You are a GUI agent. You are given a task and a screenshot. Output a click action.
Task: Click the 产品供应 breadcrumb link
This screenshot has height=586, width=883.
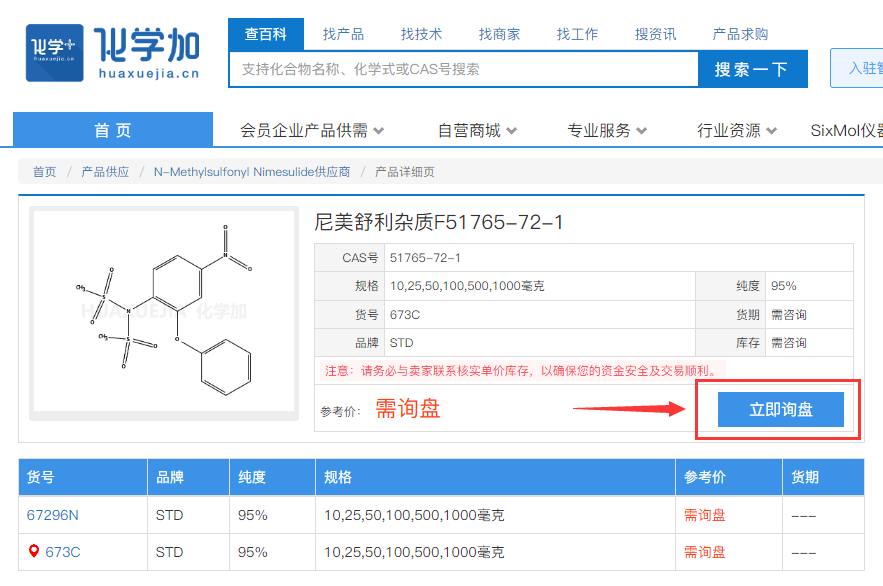point(105,172)
